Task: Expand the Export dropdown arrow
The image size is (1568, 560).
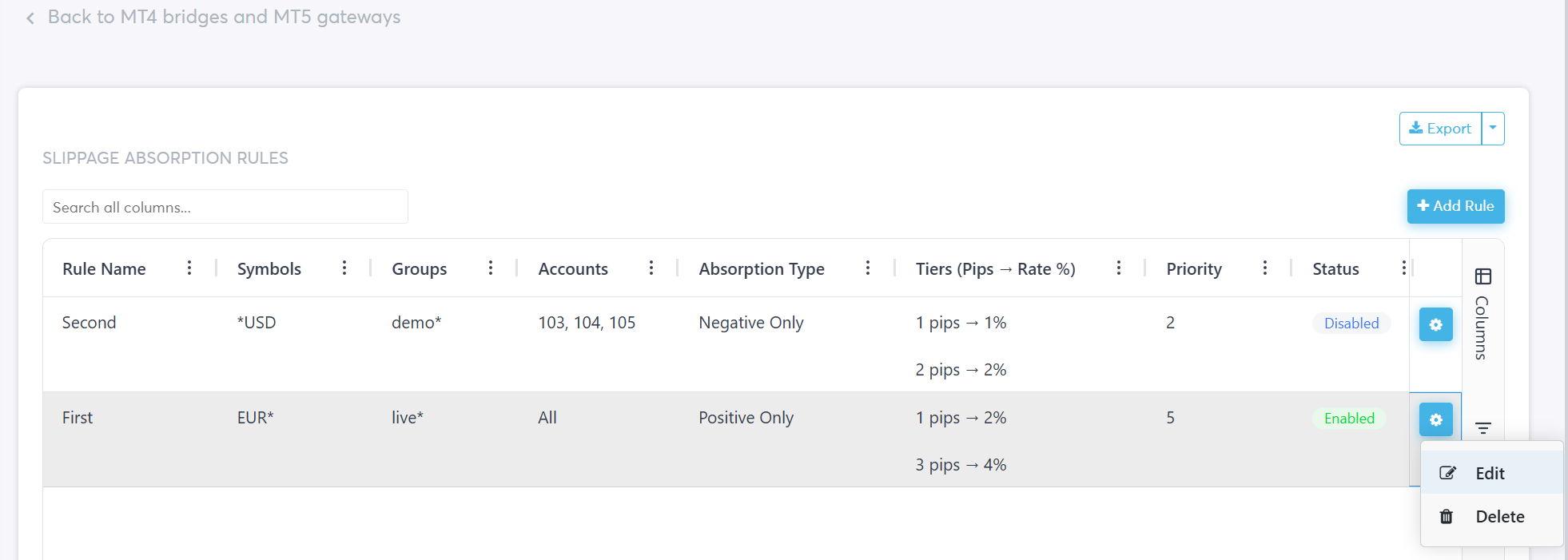Action: pyautogui.click(x=1493, y=129)
